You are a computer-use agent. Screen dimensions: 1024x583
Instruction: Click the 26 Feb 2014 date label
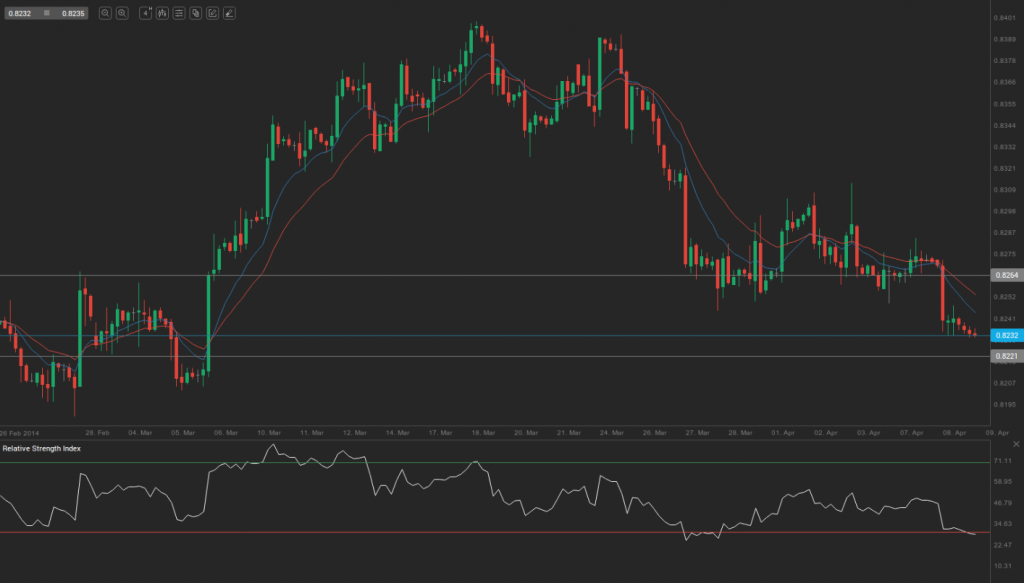coord(18,433)
